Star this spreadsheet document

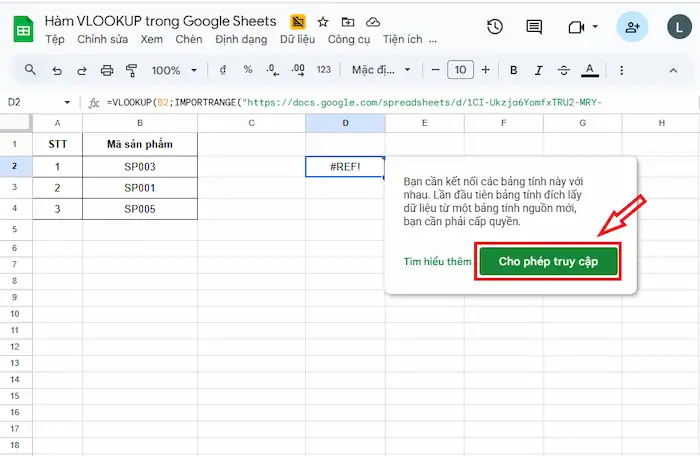[322, 21]
